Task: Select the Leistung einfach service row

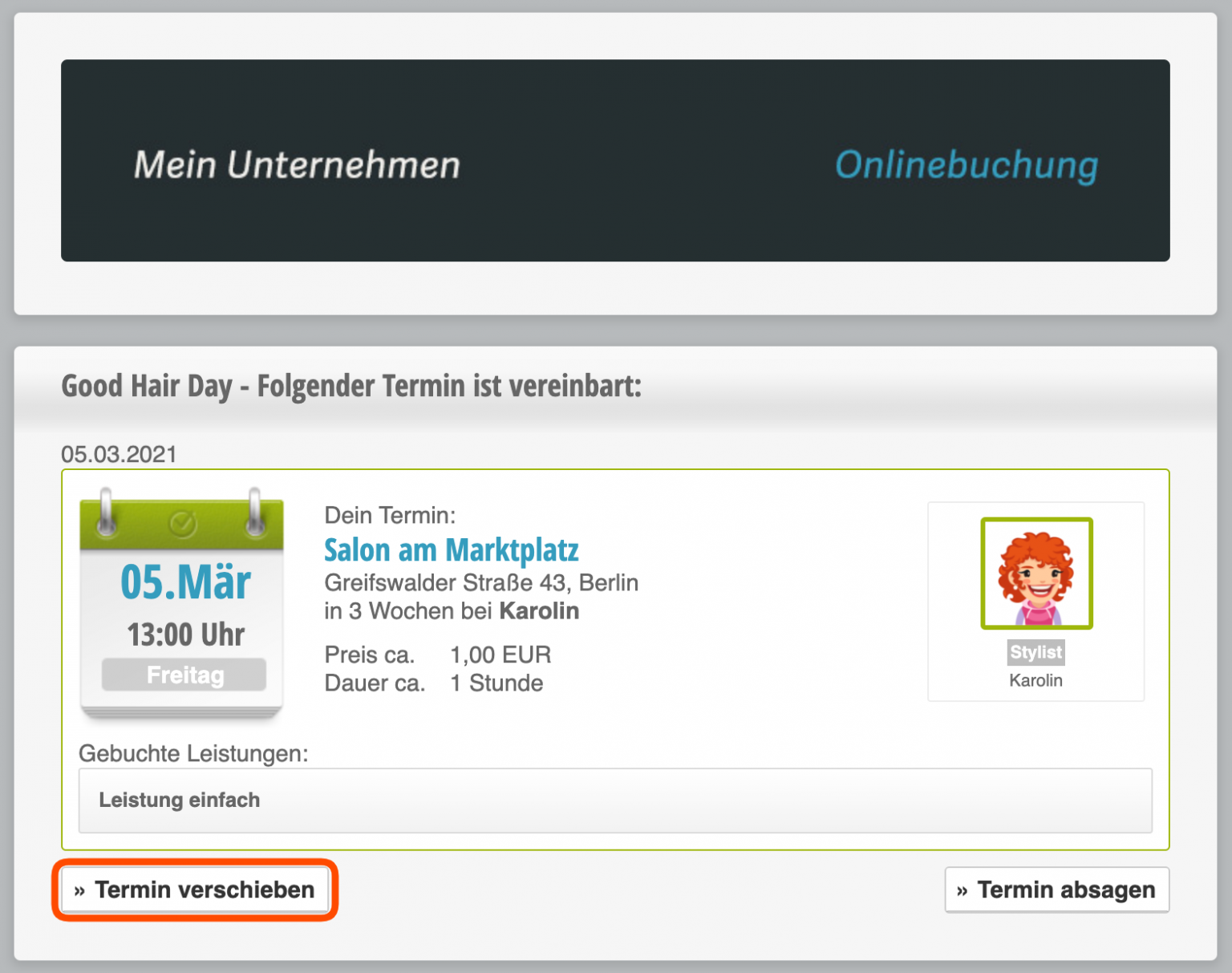Action: (x=615, y=801)
